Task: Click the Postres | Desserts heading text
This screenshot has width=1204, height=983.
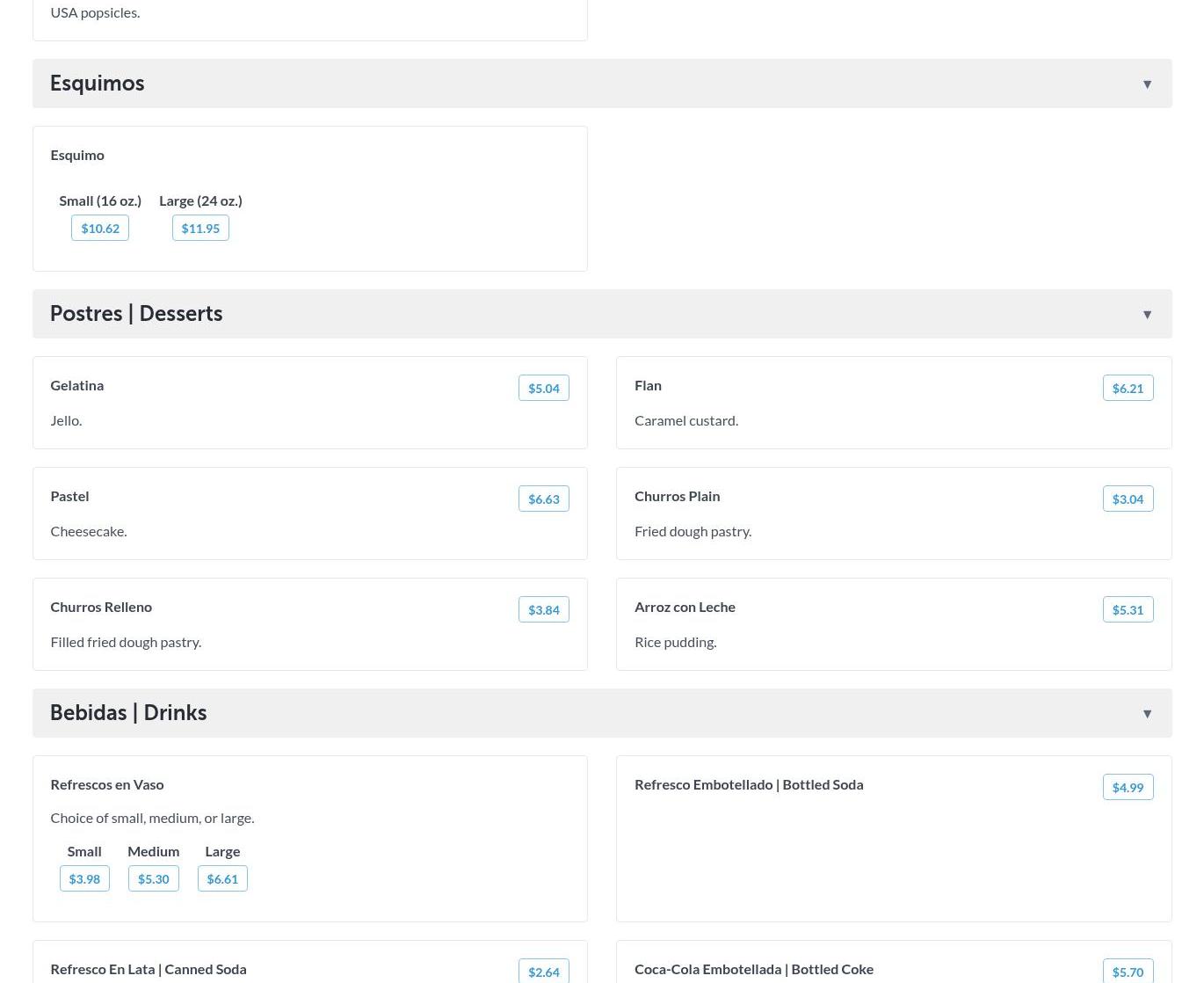Action: (136, 314)
